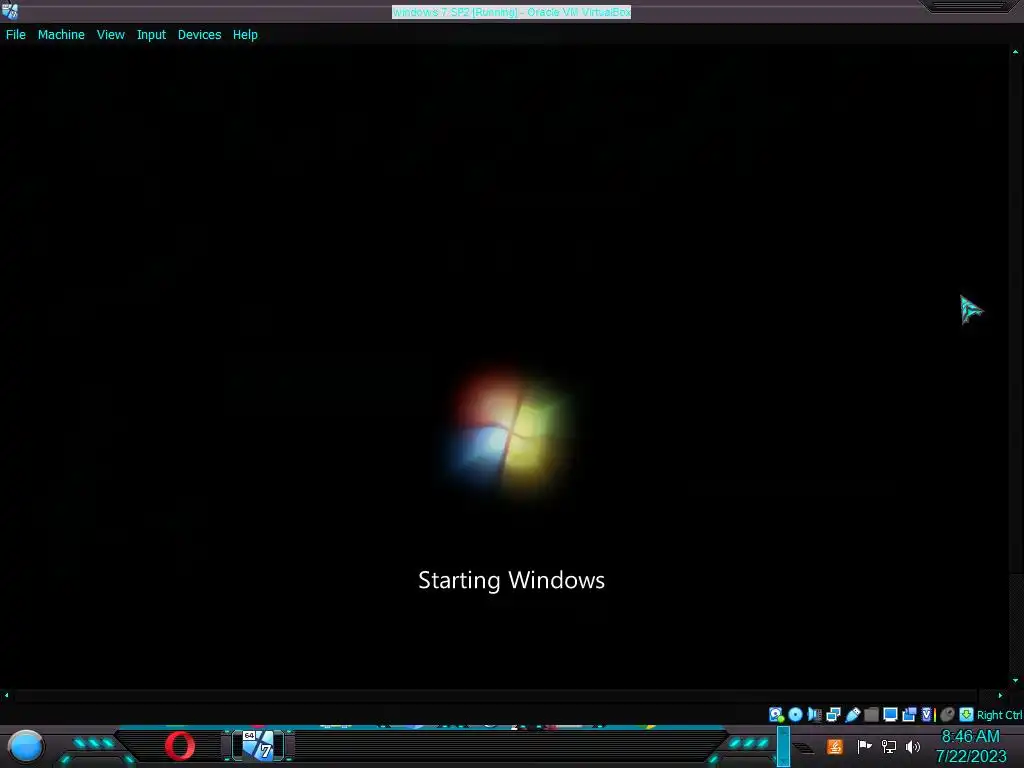1024x768 pixels.
Task: Click the network adapter status icon
Action: 833,714
